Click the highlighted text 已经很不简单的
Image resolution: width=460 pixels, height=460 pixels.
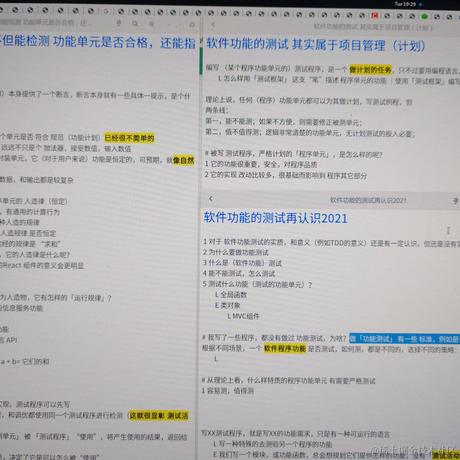(x=129, y=138)
